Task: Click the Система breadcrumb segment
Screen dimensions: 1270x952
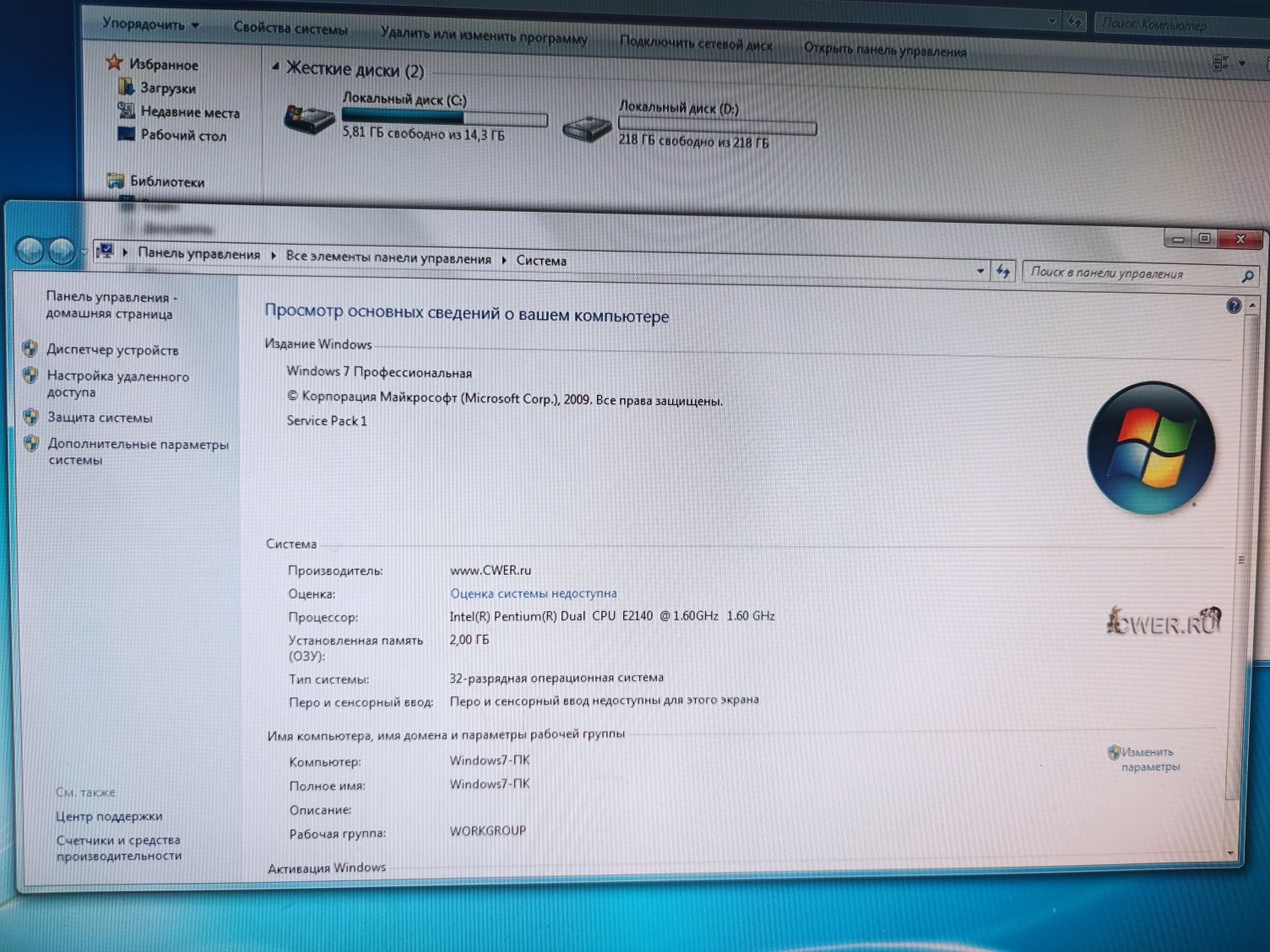Action: click(541, 261)
